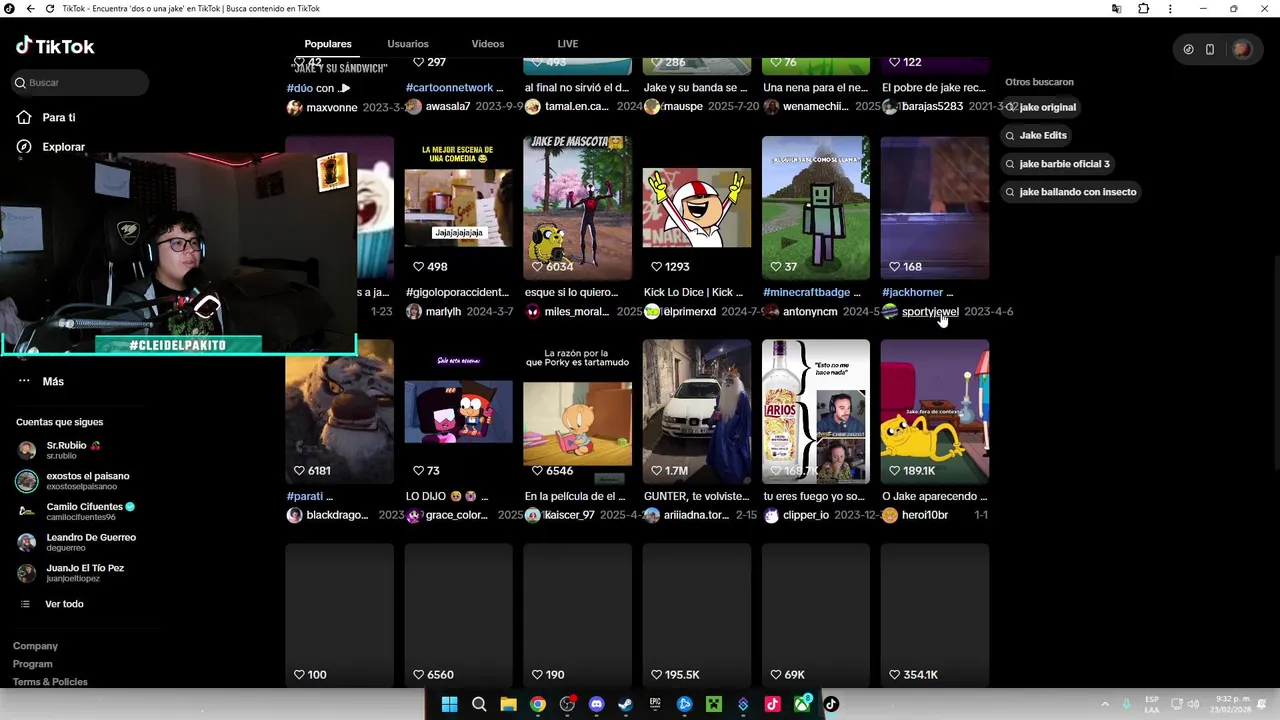Click the #cartoonnetwork hashtag
The height and width of the screenshot is (720, 1280).
pyautogui.click(x=450, y=88)
